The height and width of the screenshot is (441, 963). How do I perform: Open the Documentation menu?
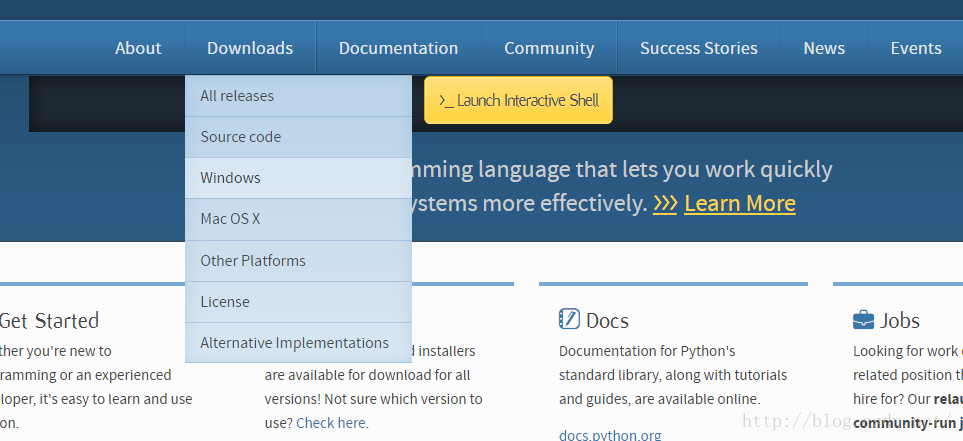click(x=399, y=48)
